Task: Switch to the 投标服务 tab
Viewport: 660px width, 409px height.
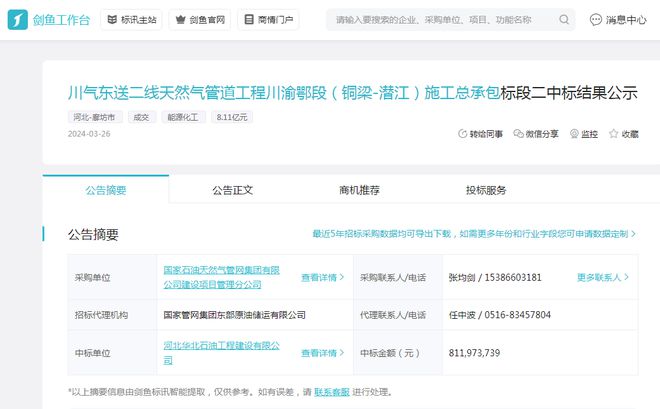Action: pos(486,190)
